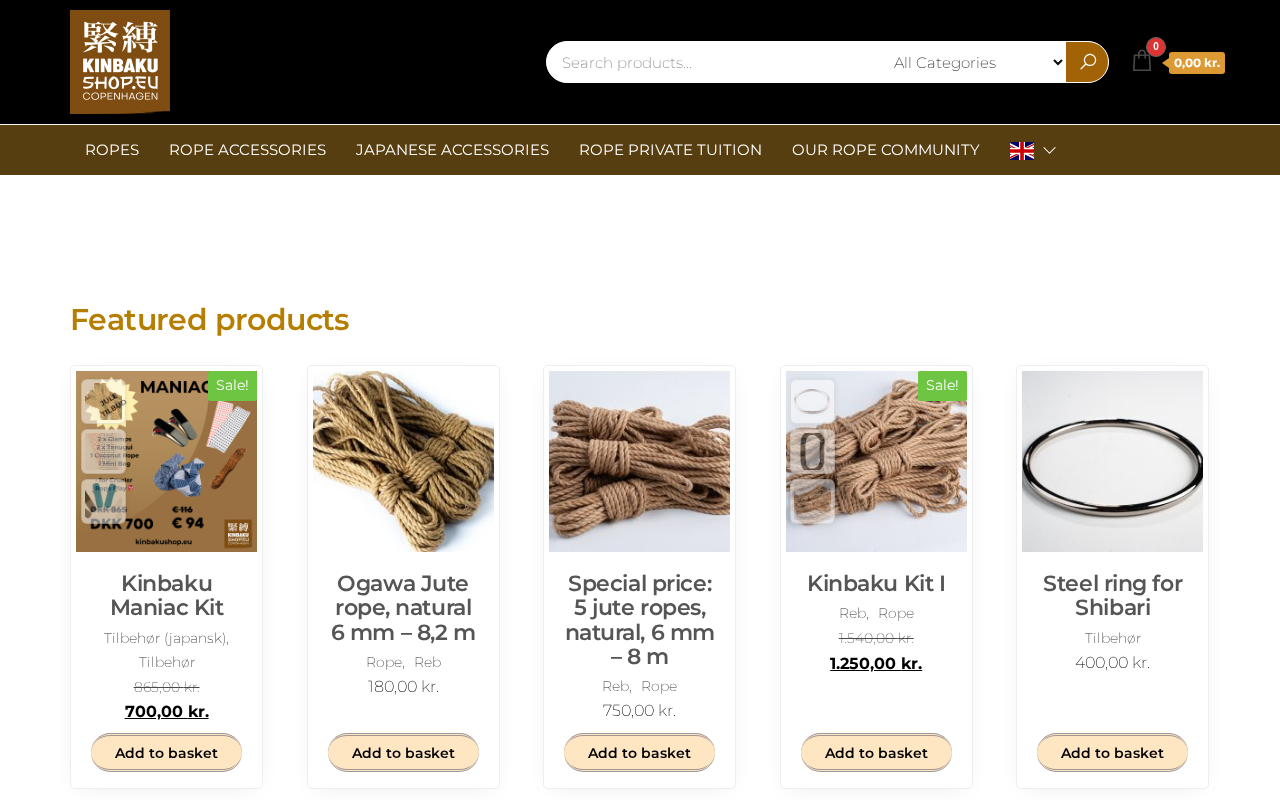
Task: Open the Rope Accessories menu
Action: [x=247, y=150]
